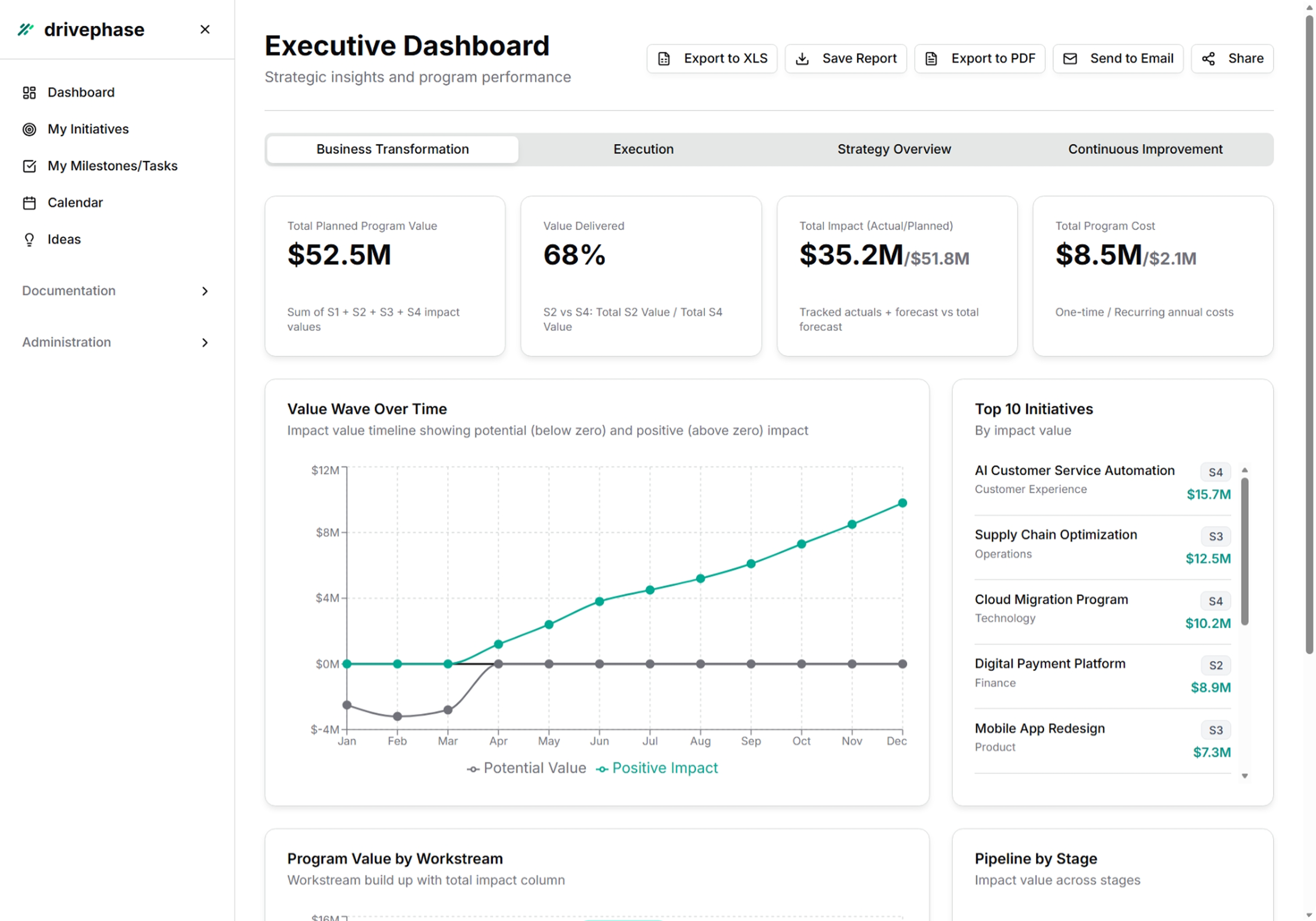Click the Save Report button

point(845,59)
